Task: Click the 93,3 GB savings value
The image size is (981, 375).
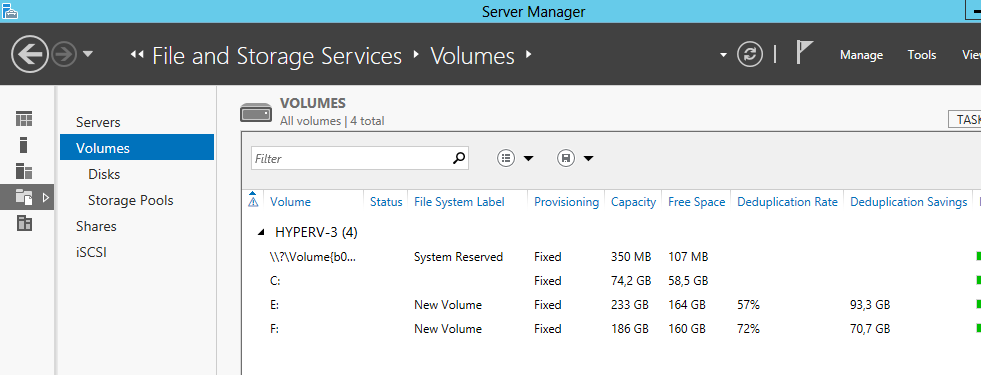Action: click(870, 305)
